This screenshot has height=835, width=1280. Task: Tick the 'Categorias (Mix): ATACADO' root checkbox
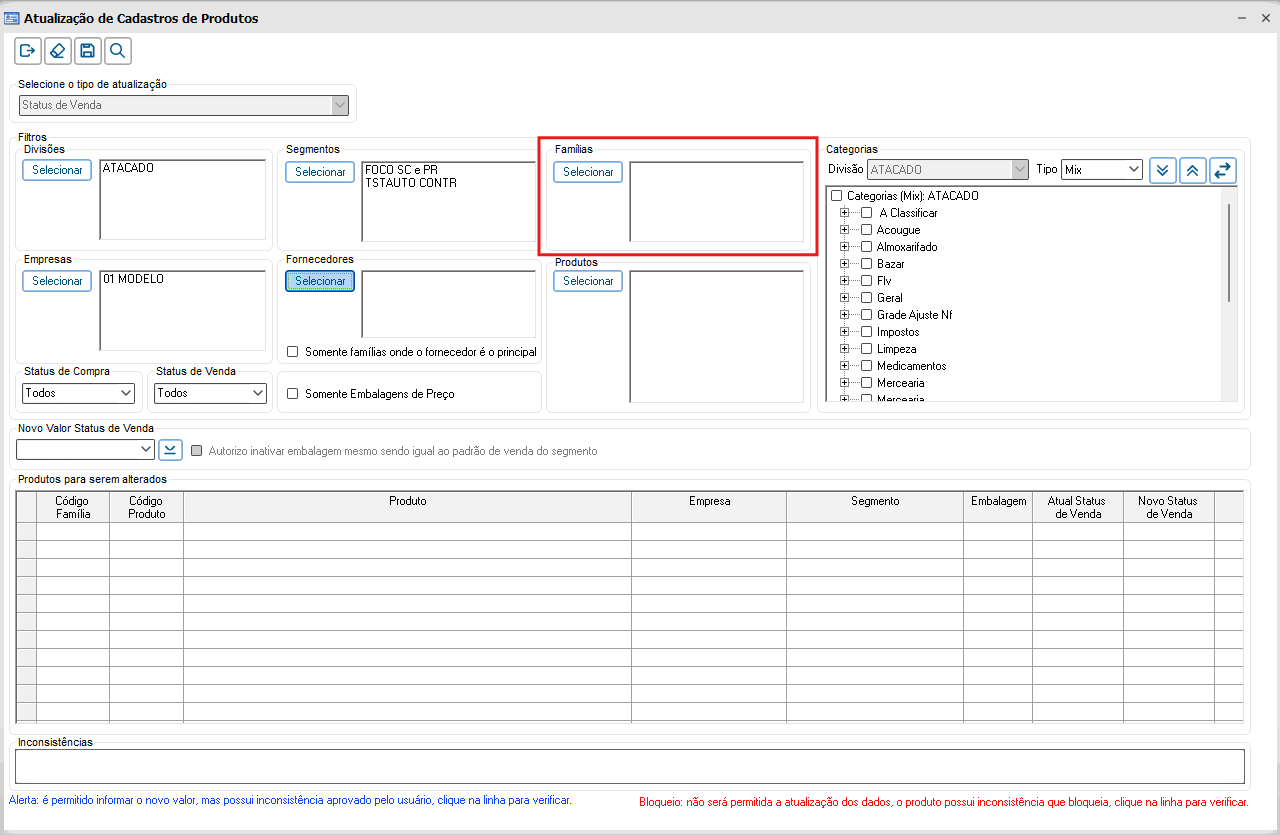(x=837, y=196)
